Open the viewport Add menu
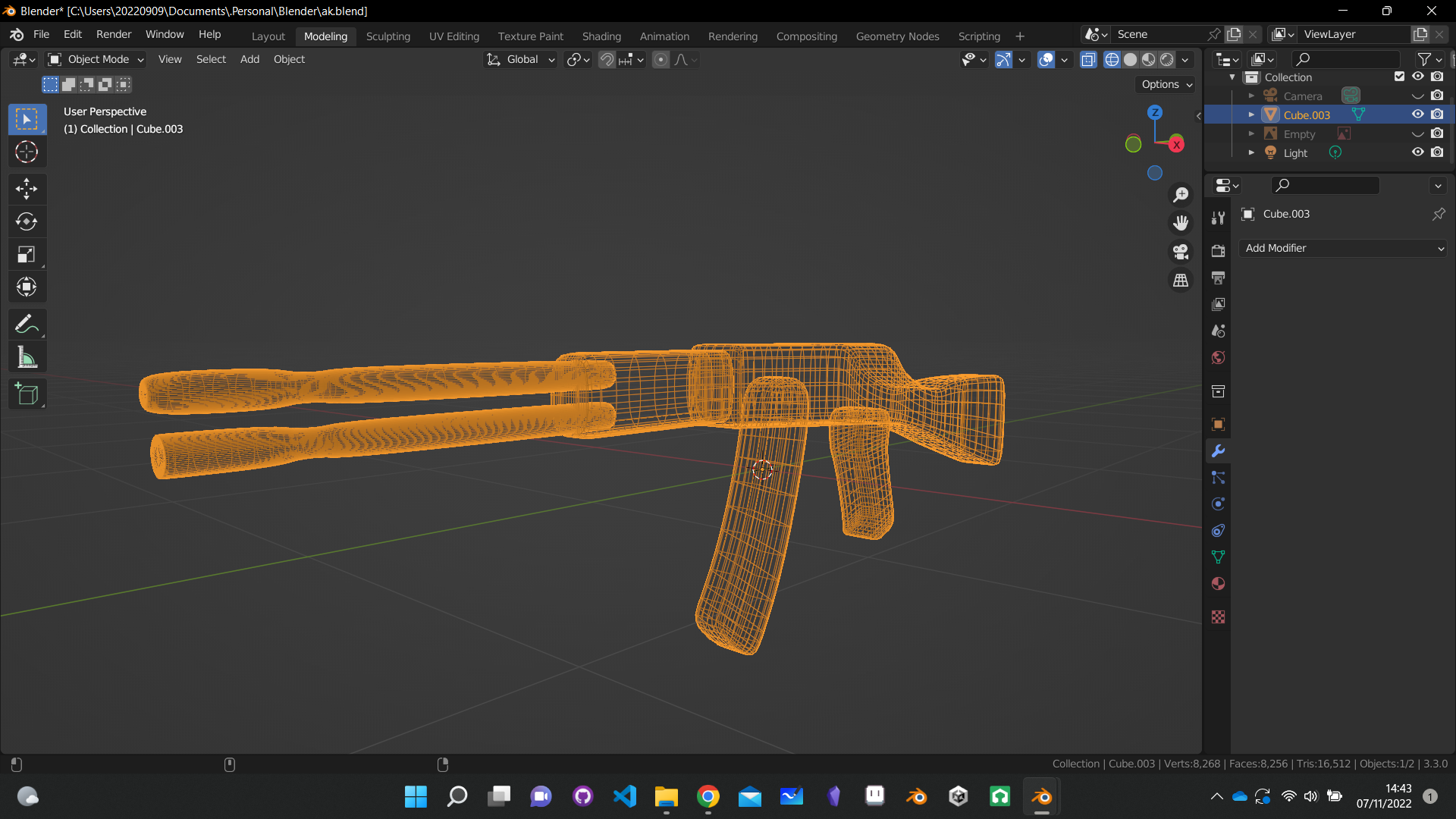1456x819 pixels. point(249,59)
